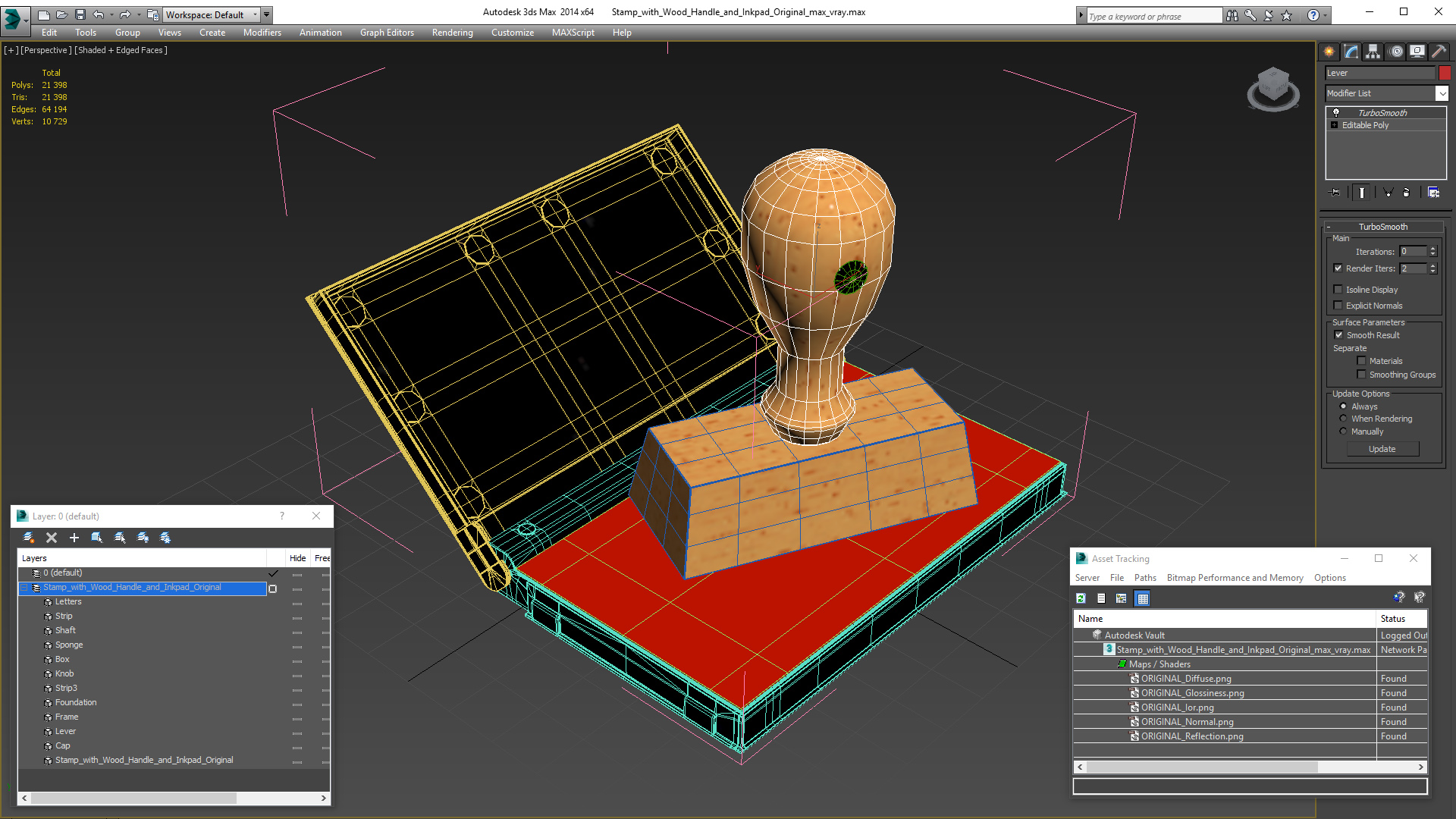Open the Utilities hammer tab
The width and height of the screenshot is (1456, 819).
pos(1439,52)
